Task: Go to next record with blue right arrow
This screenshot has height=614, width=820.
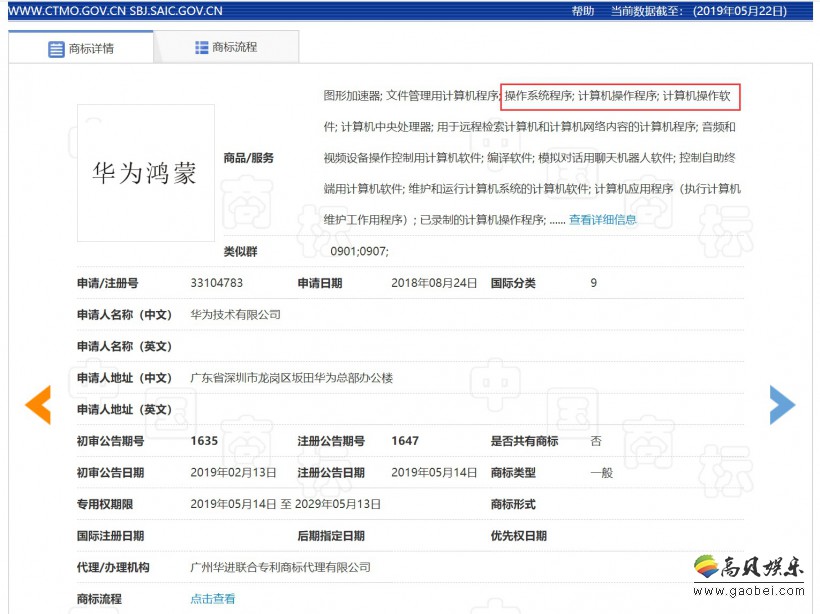Action: (781, 404)
